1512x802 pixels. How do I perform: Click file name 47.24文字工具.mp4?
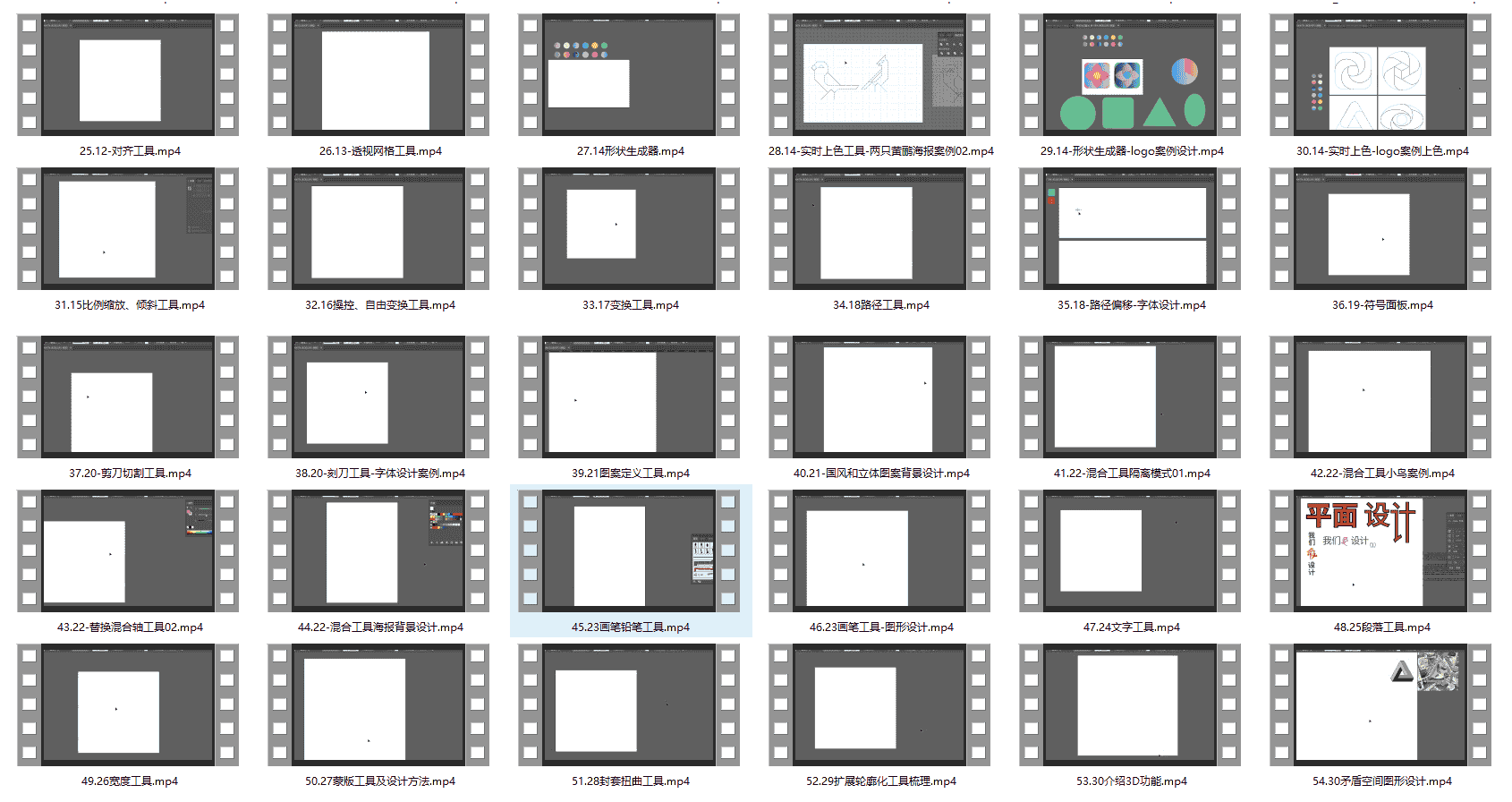point(1132,627)
